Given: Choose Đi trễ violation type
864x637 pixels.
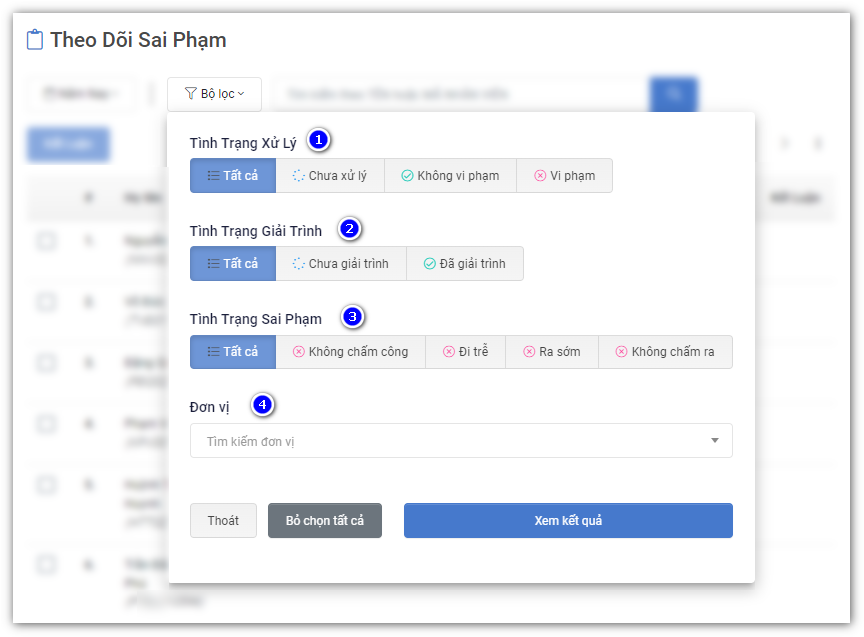Looking at the screenshot, I should pyautogui.click(x=465, y=352).
